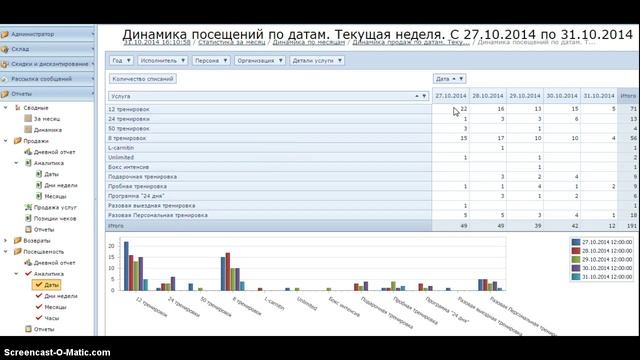Click the bottom Отчеты icon under Посещаемость
Screen dimensions: 640x360
pyautogui.click(x=28, y=329)
